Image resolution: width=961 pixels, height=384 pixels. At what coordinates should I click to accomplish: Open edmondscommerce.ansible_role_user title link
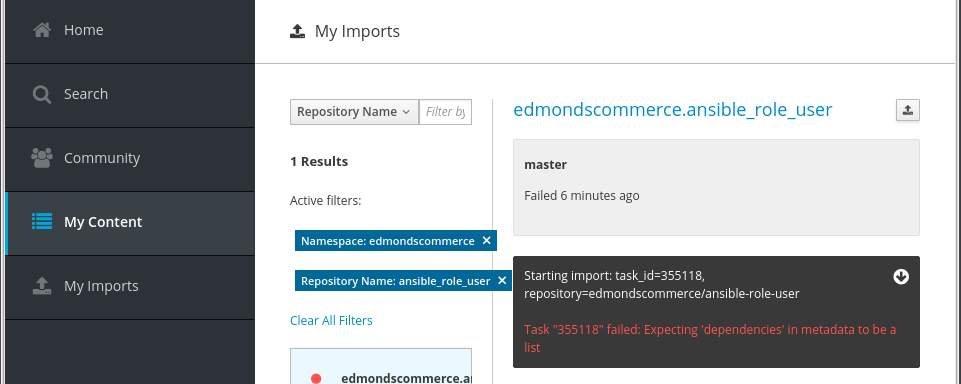point(672,110)
